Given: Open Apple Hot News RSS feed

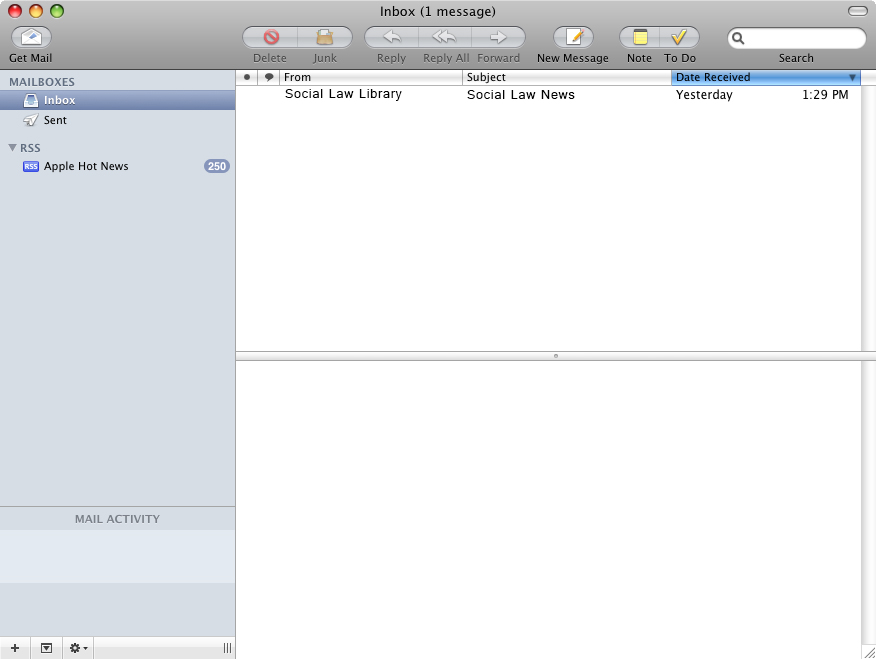Looking at the screenshot, I should click(x=117, y=166).
